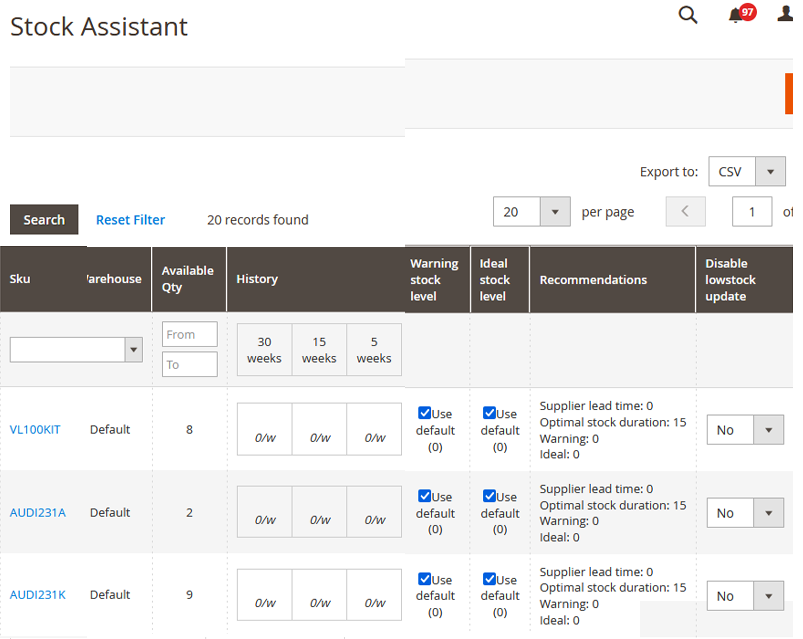Open Disable lowstock update dropdown for VL100KIT
803x639 pixels.
745,430
